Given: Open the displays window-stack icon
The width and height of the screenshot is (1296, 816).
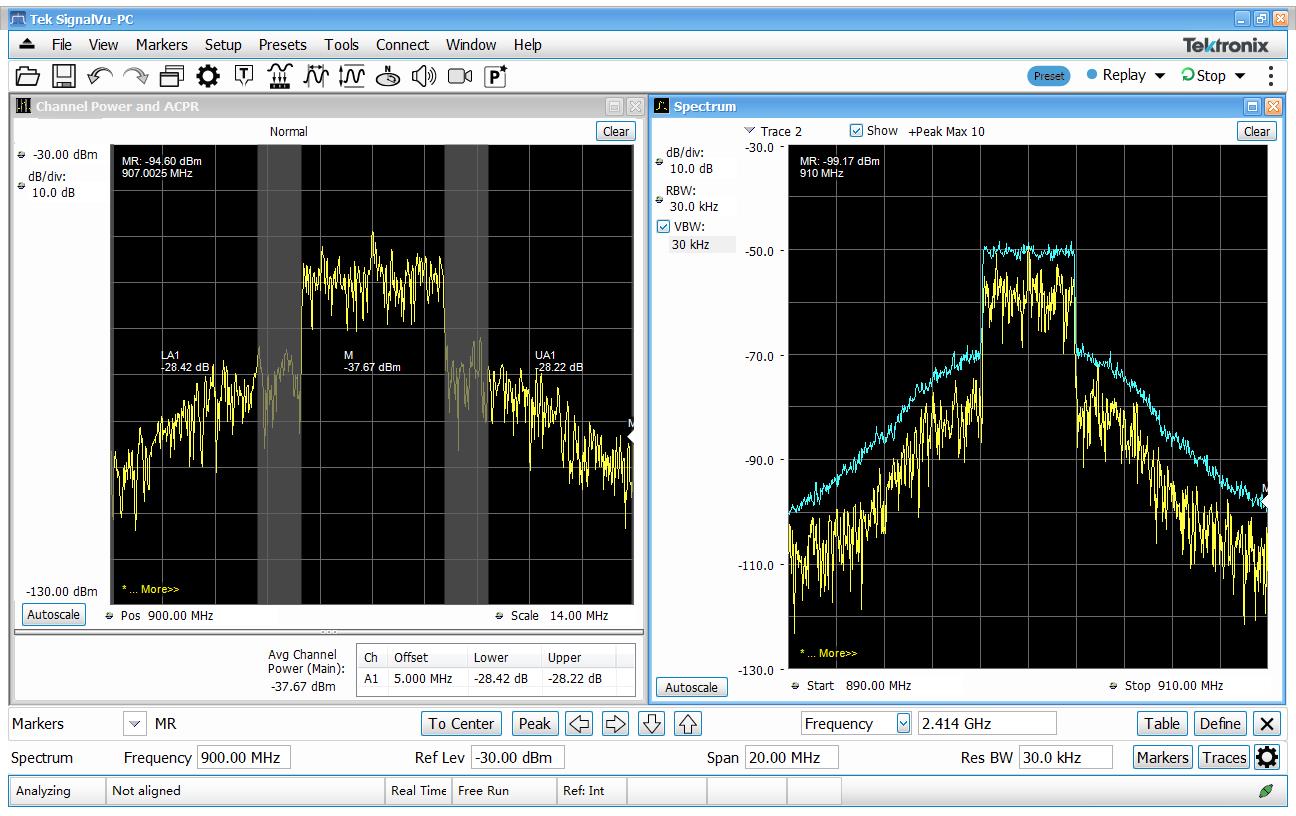Looking at the screenshot, I should click(172, 76).
